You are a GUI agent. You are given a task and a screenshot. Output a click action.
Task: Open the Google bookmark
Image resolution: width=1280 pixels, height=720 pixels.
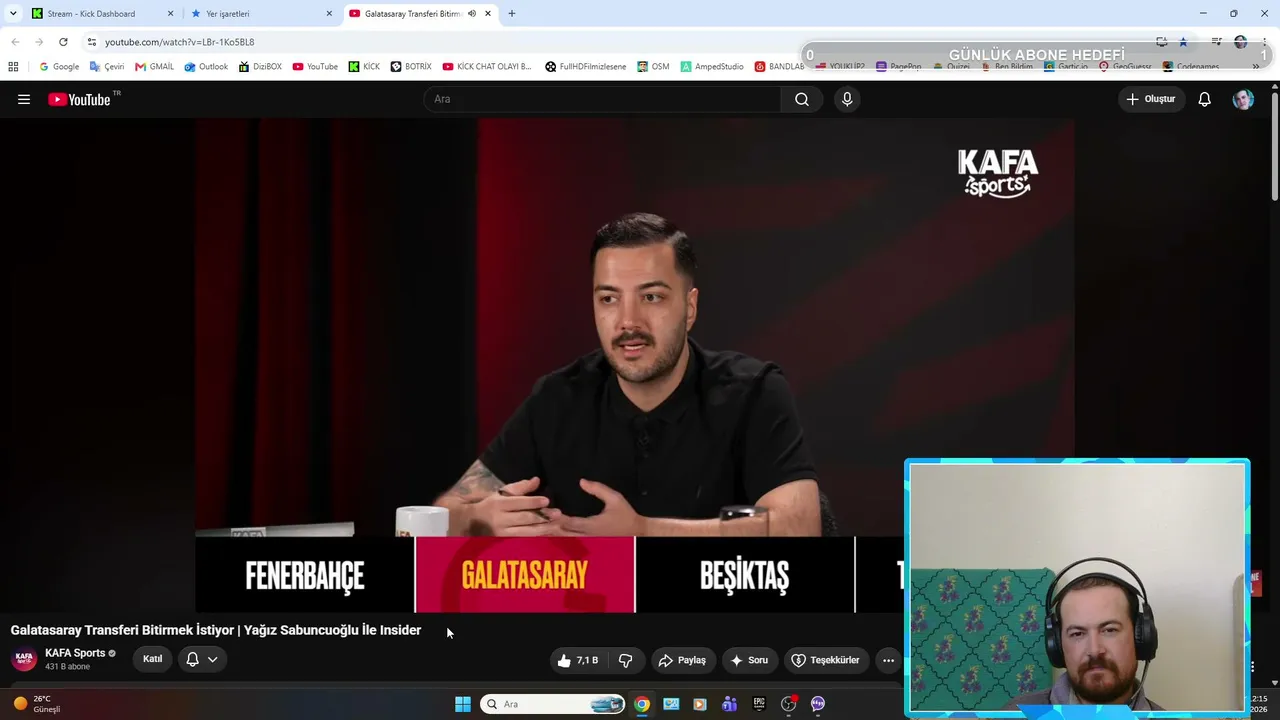59,67
